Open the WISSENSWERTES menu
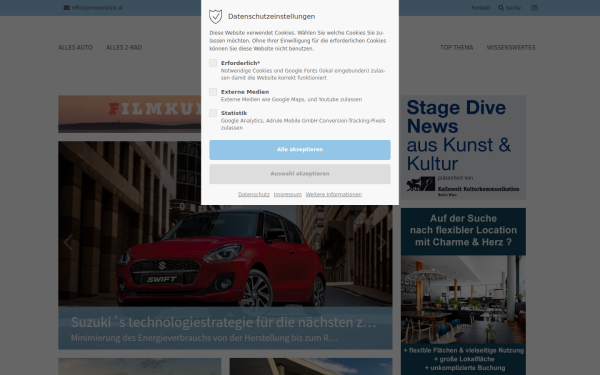 tap(511, 47)
